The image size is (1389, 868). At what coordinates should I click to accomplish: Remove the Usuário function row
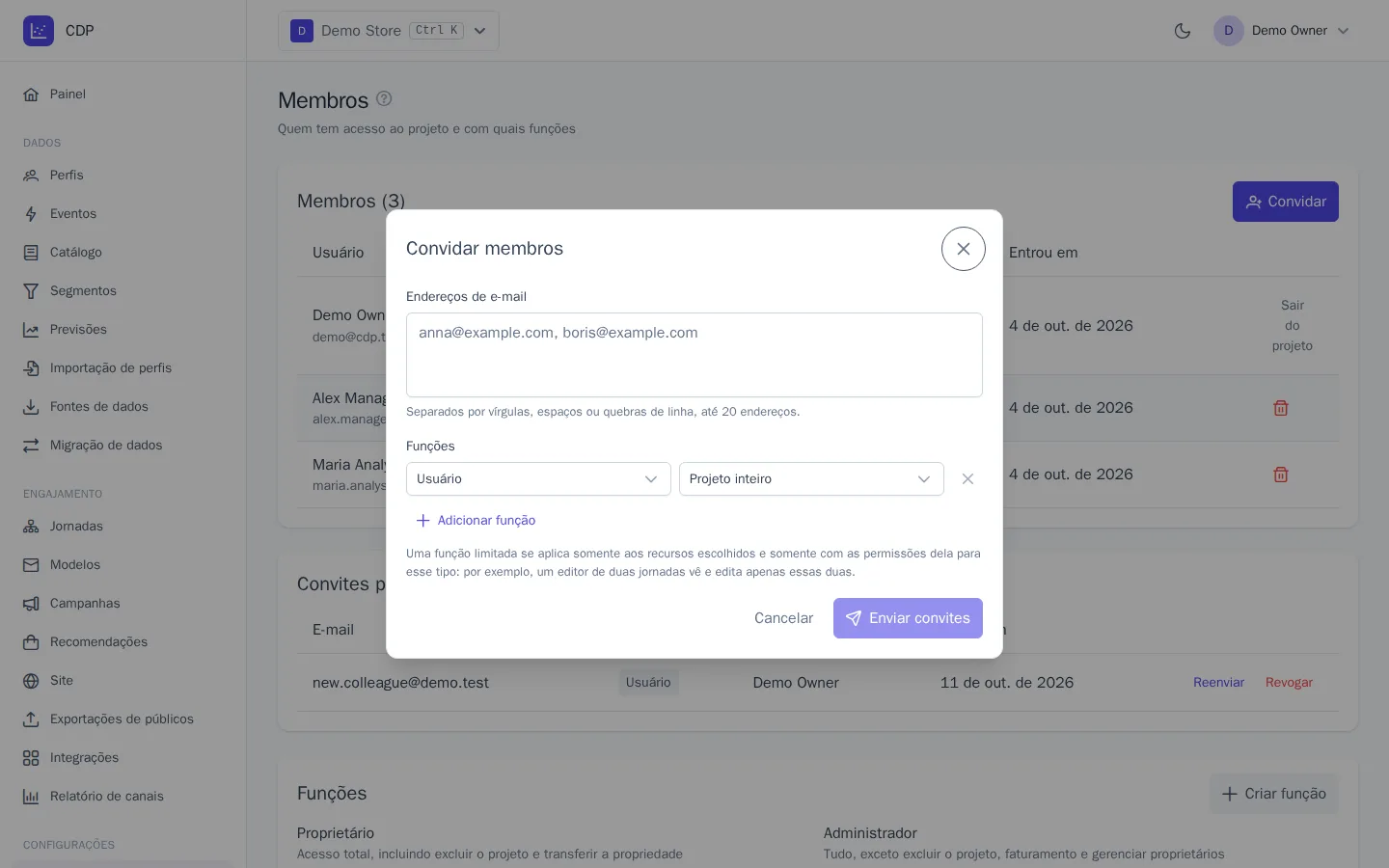(967, 479)
